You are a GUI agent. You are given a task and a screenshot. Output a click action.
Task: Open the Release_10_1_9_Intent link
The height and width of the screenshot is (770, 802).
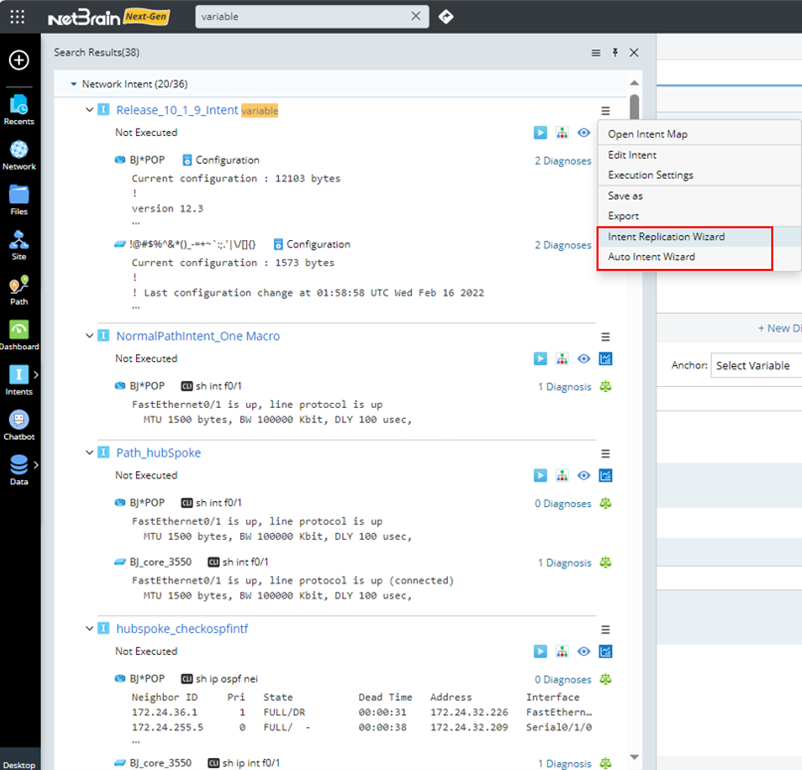click(177, 110)
